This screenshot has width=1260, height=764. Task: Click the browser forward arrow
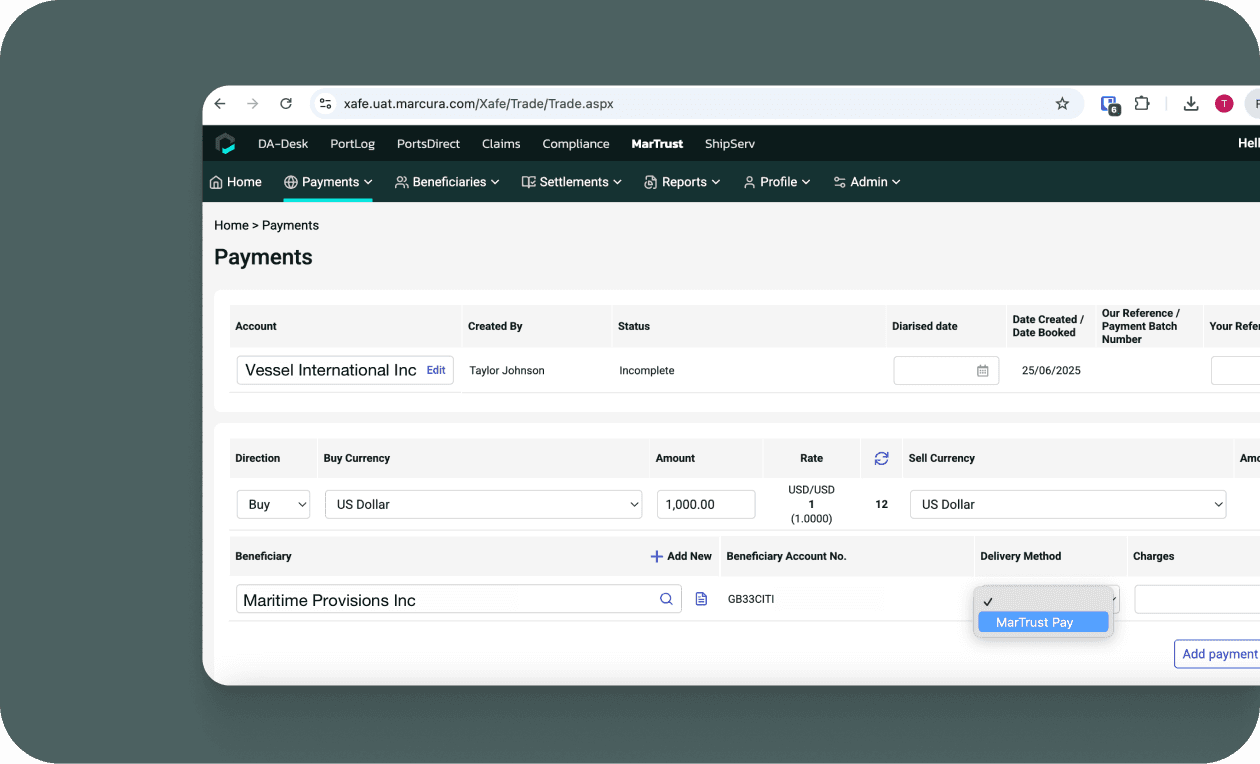tap(253, 104)
